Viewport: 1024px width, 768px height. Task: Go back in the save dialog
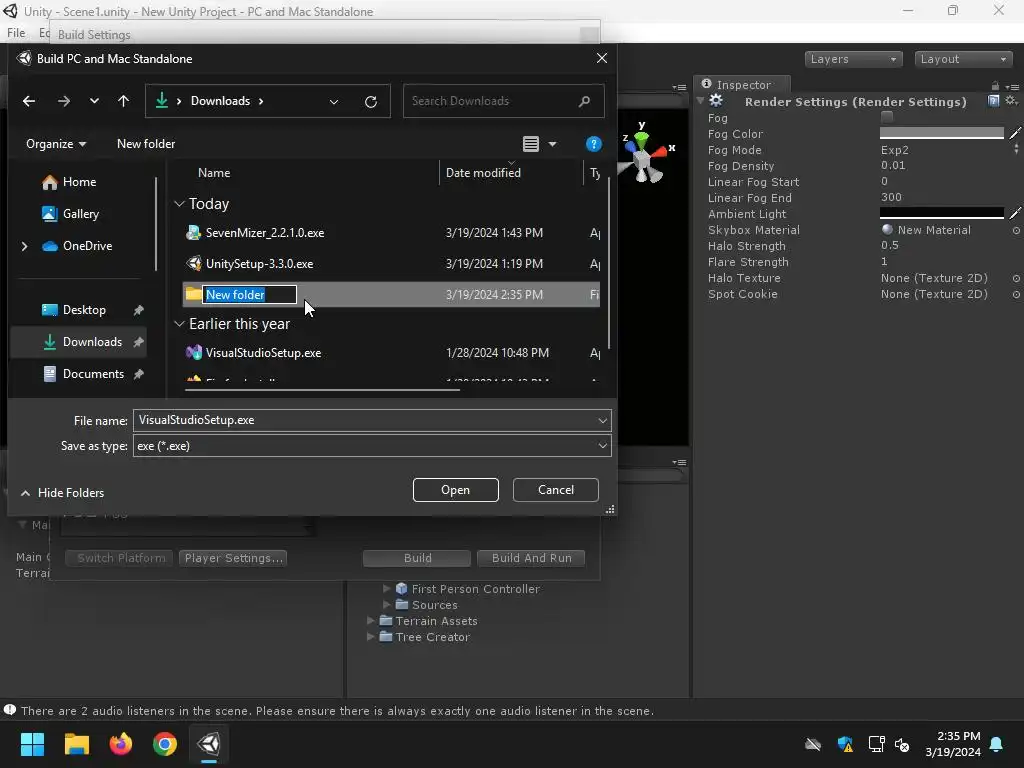click(x=29, y=101)
